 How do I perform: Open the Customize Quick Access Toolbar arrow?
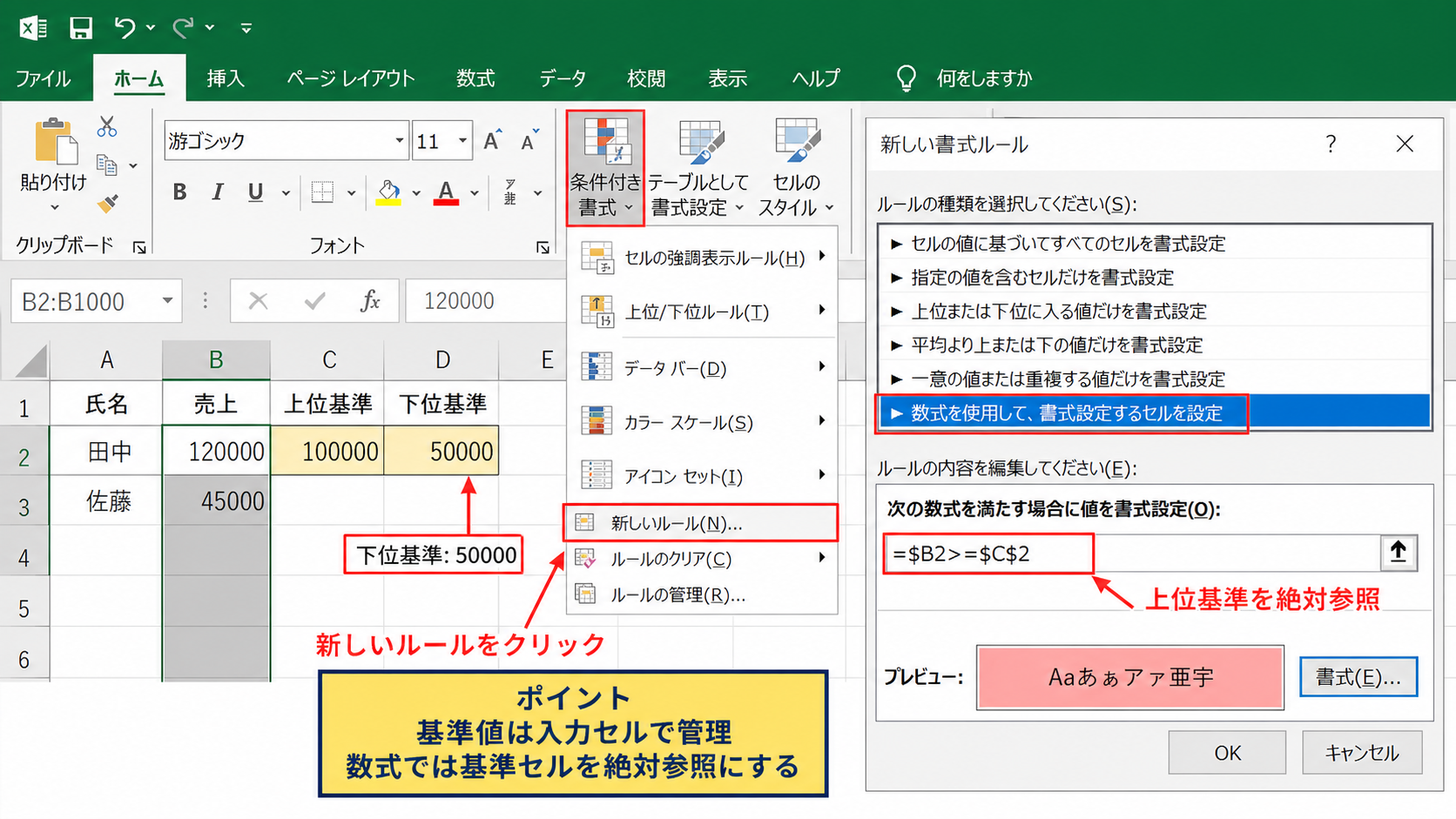pyautogui.click(x=246, y=29)
